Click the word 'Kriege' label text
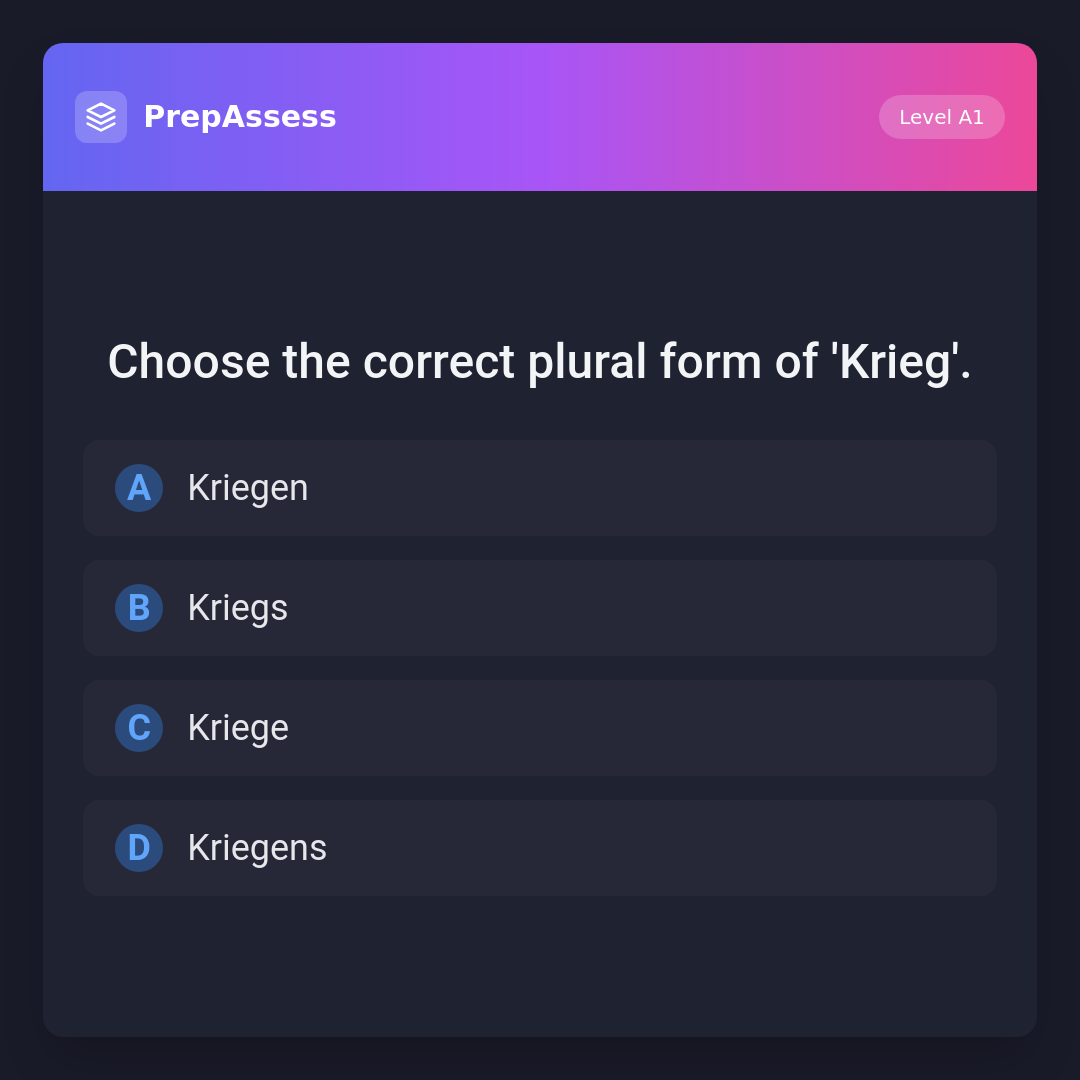This screenshot has height=1080, width=1080. (238, 728)
